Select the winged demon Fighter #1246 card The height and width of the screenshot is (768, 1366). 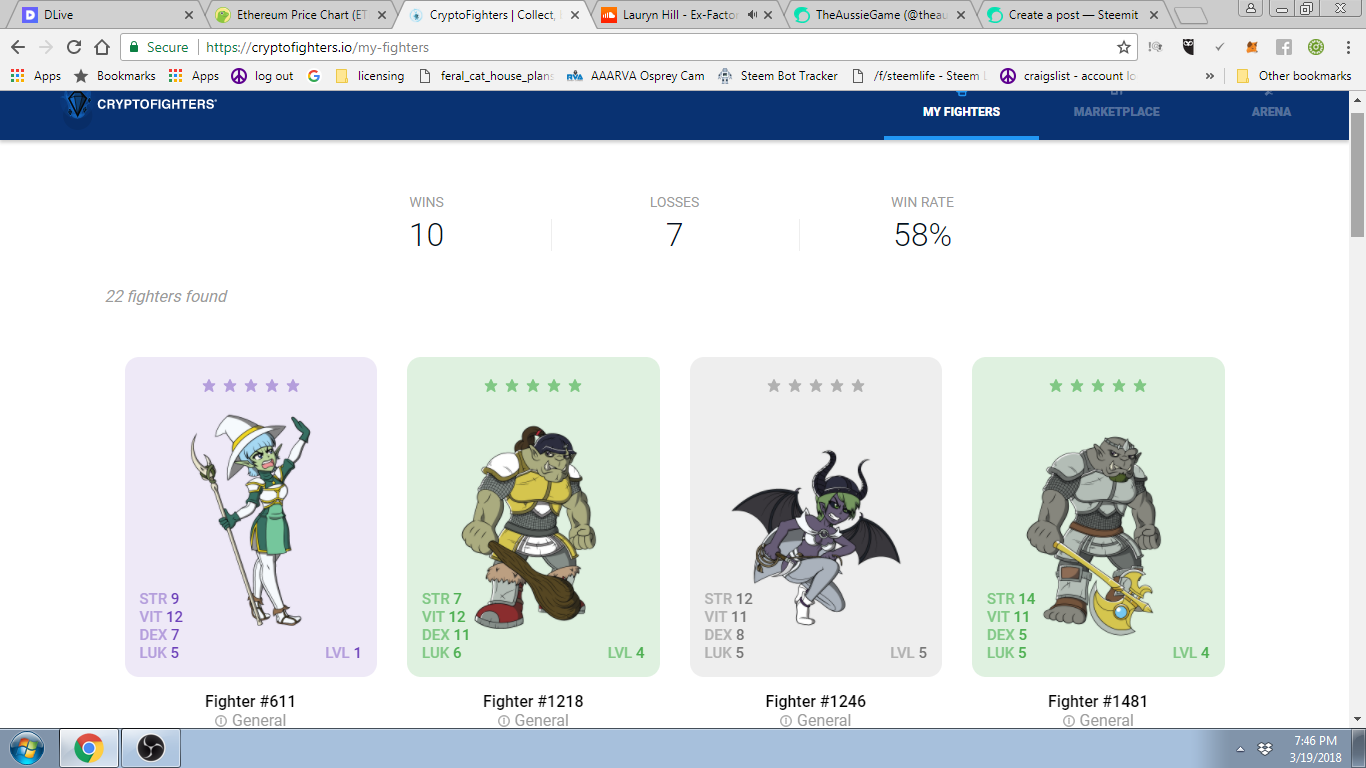click(815, 516)
